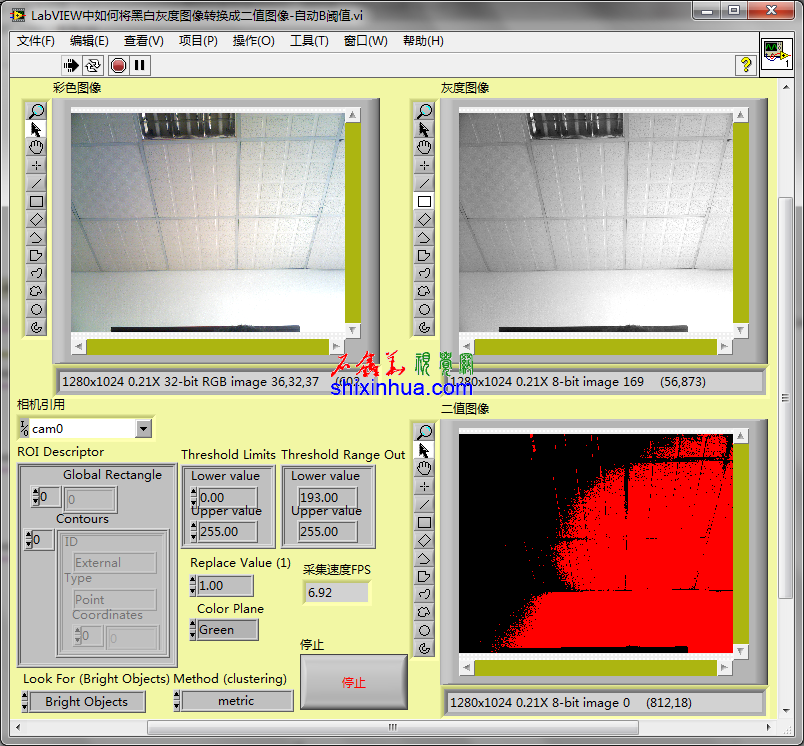The image size is (804, 746).
Task: Select the Line tool beside 彩色图像 display
Action: click(36, 183)
